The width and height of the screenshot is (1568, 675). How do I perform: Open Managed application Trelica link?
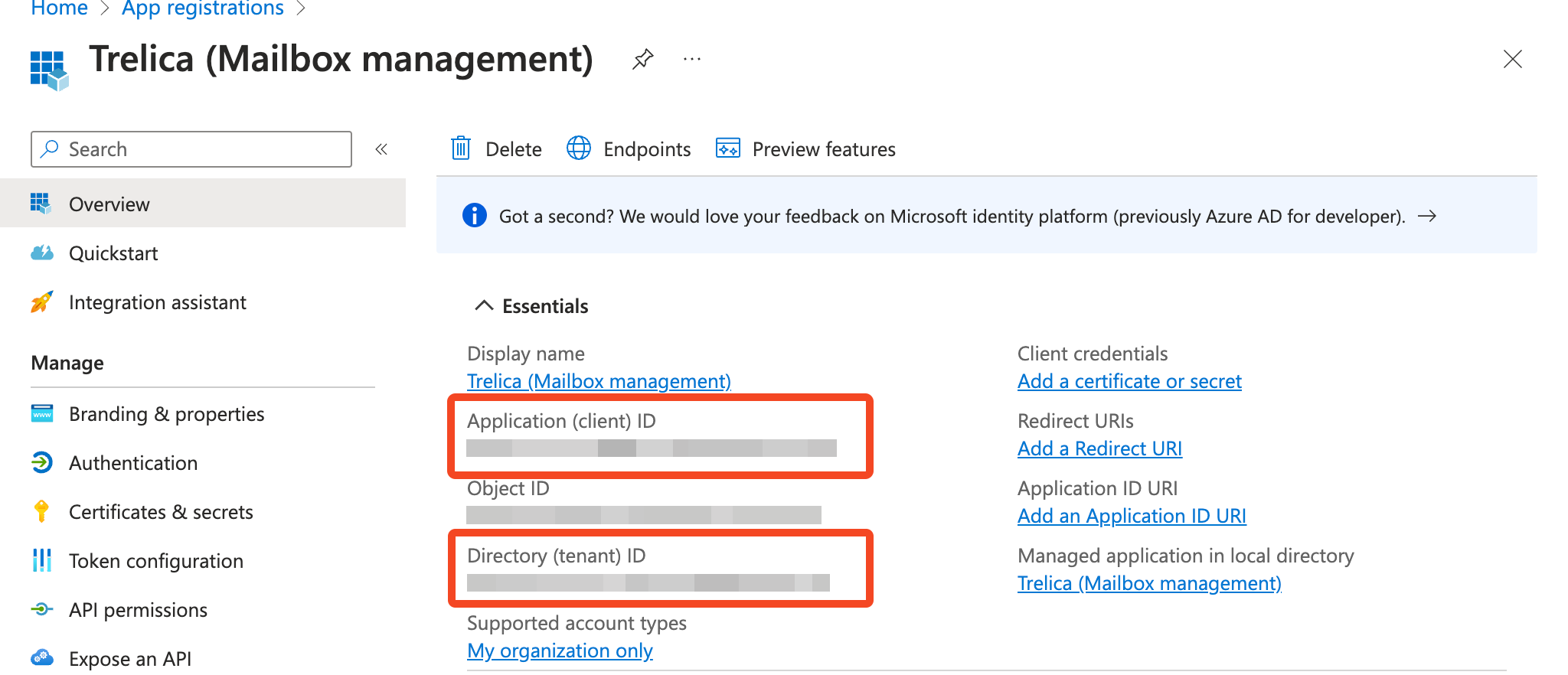(1149, 583)
